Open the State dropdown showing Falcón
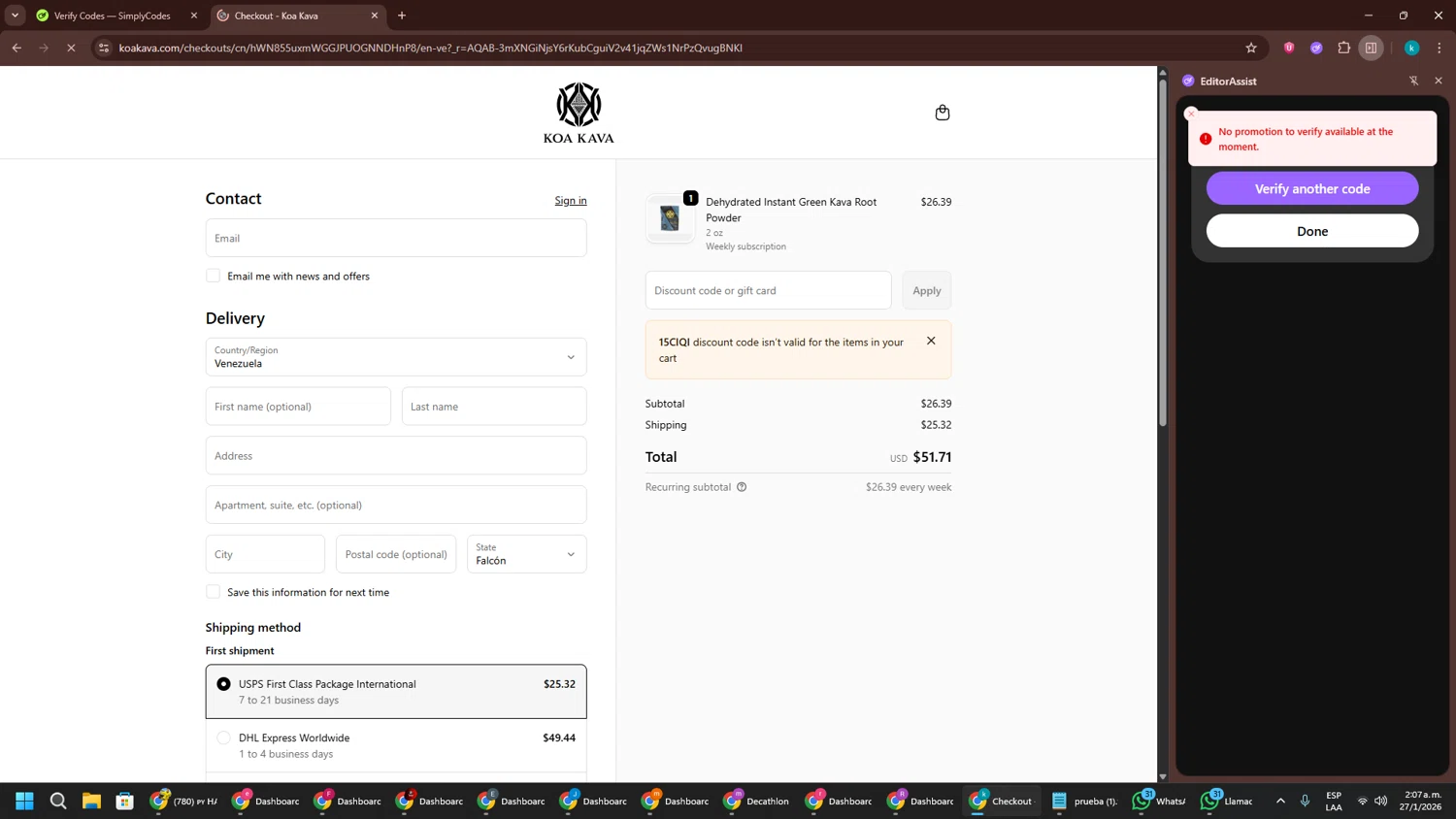This screenshot has height=819, width=1456. tap(527, 554)
